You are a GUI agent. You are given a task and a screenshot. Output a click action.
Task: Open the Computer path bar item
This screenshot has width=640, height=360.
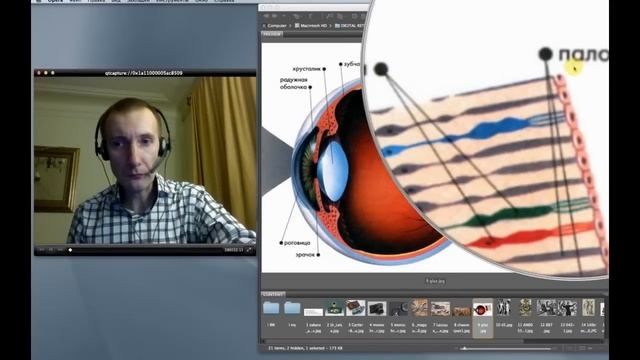tap(277, 26)
